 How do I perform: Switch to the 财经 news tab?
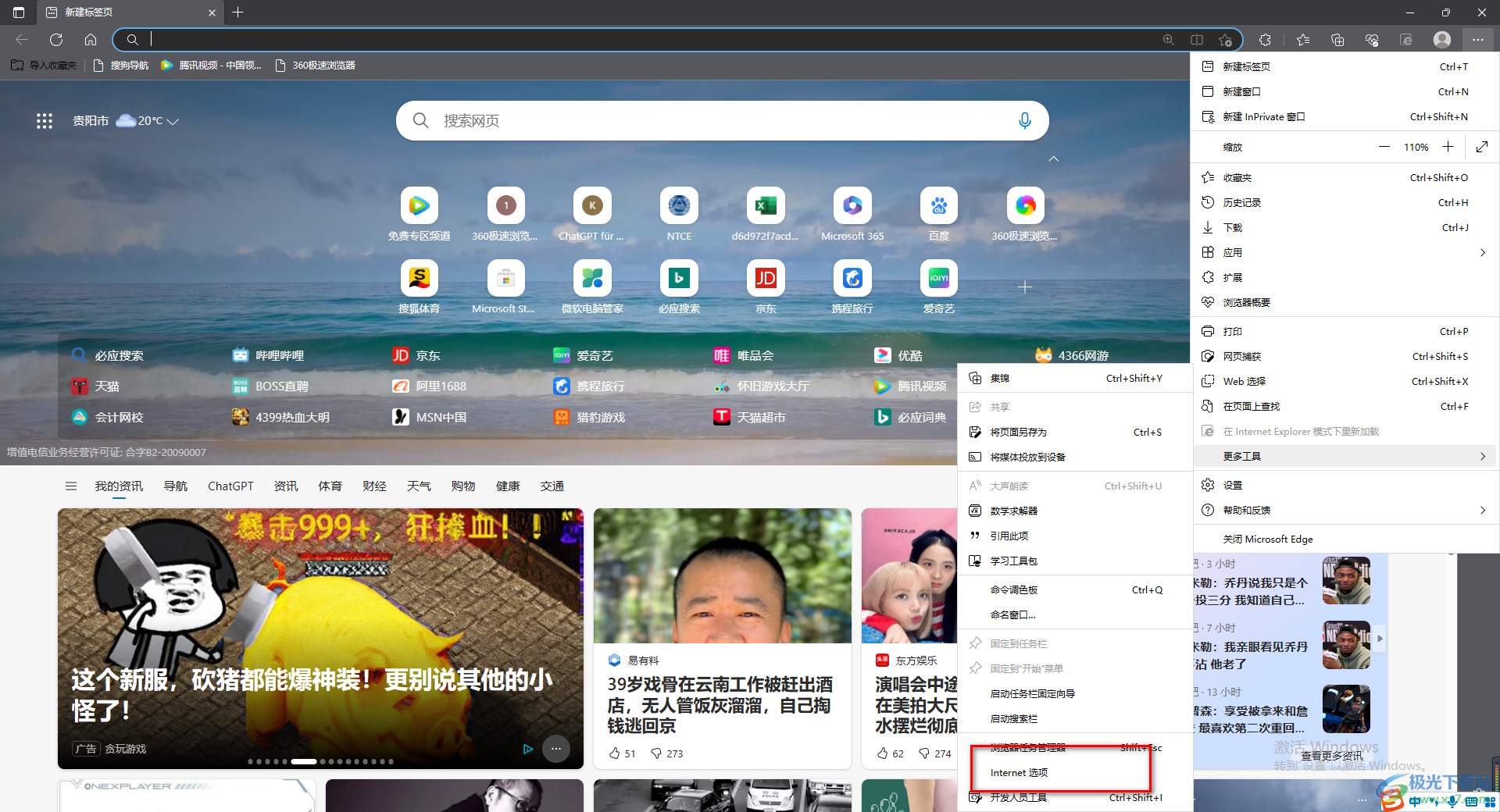click(x=374, y=486)
